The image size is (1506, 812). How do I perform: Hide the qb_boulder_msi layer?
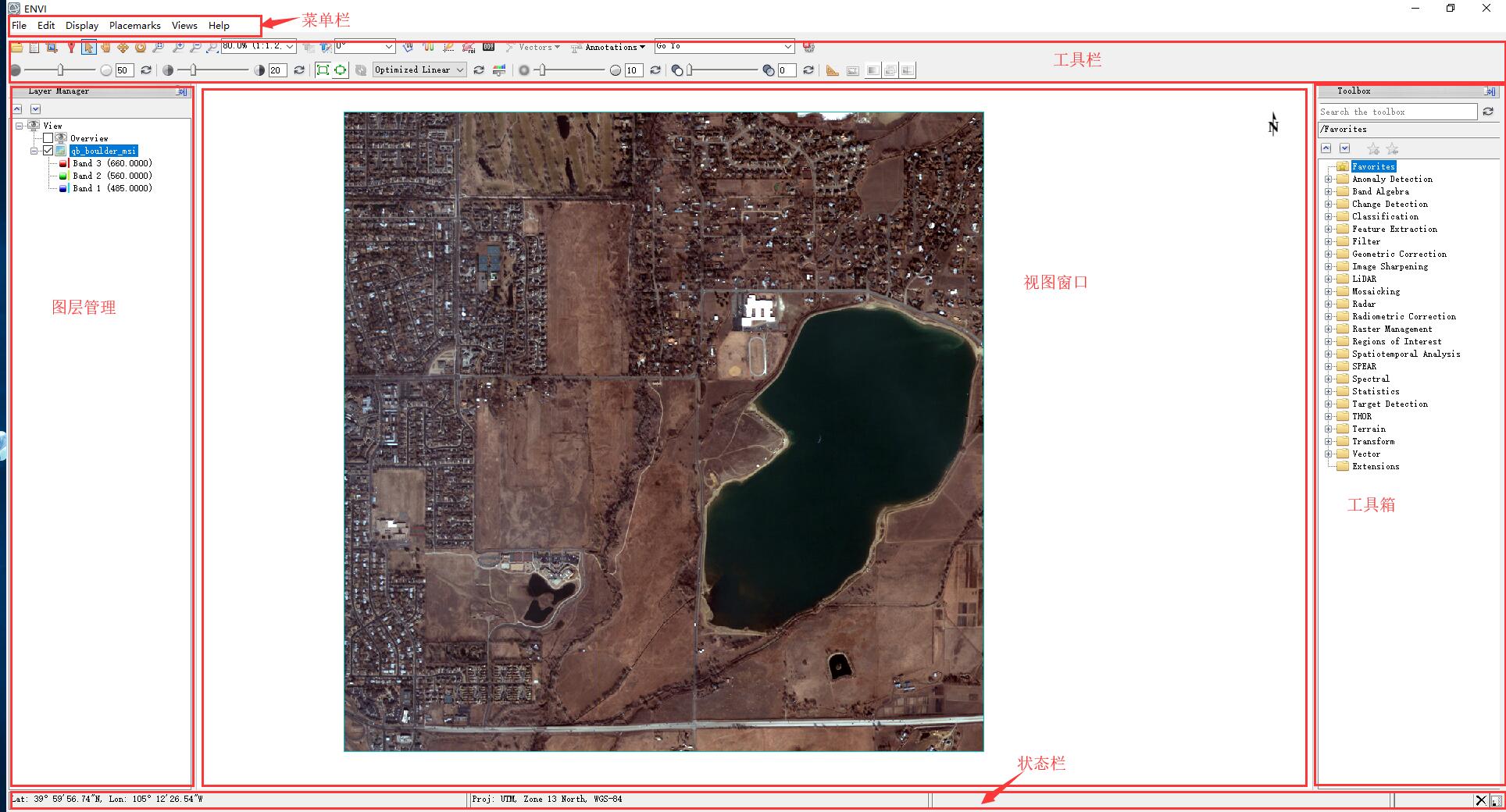click(x=48, y=151)
